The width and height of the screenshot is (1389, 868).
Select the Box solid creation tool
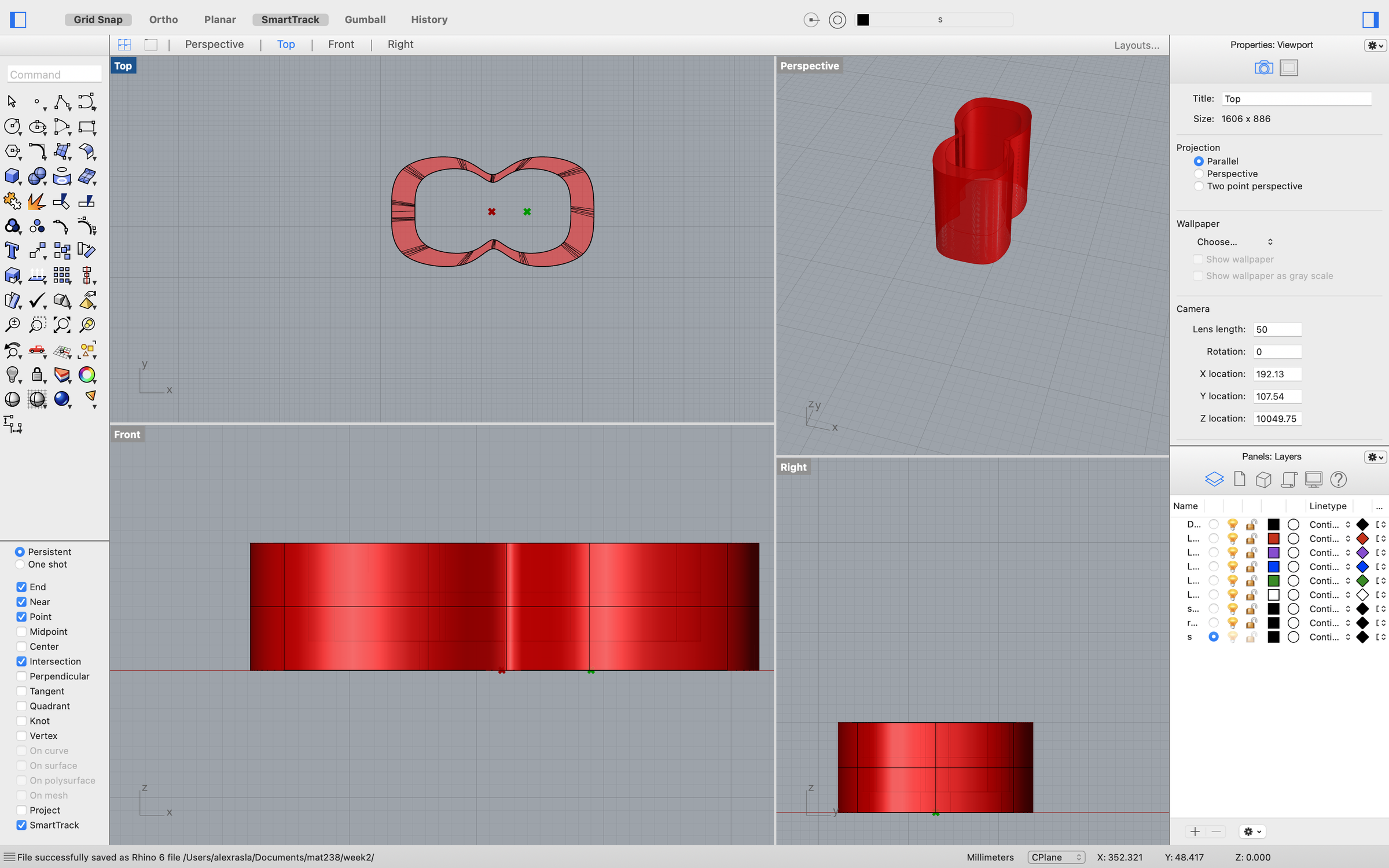click(x=13, y=176)
